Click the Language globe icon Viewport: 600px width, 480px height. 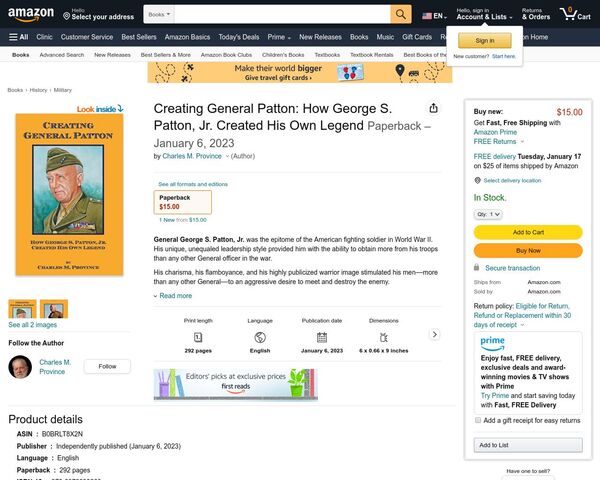pyautogui.click(x=260, y=337)
